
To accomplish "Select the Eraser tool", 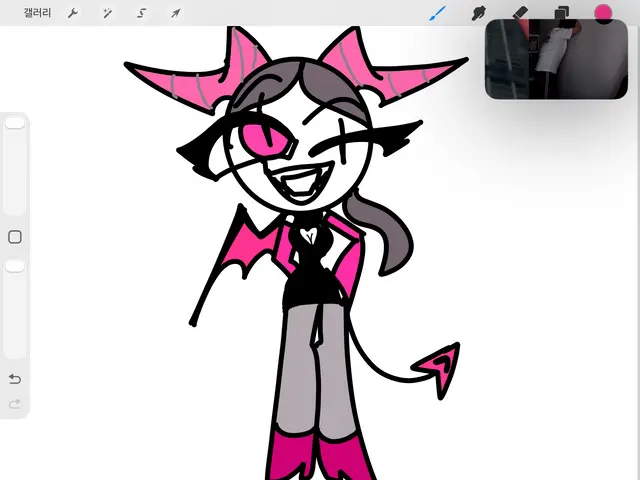I will pos(520,12).
